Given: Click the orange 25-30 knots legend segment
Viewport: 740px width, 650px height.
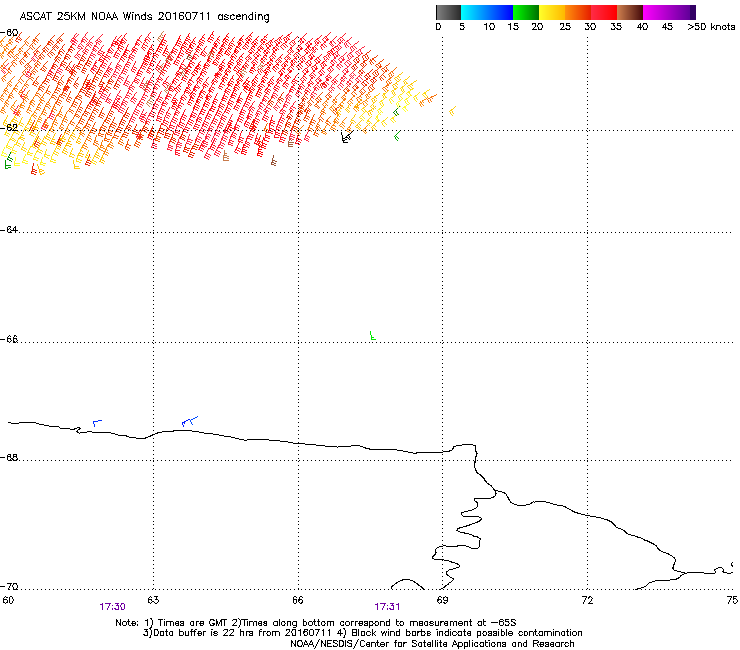Looking at the screenshot, I should pos(578,12).
